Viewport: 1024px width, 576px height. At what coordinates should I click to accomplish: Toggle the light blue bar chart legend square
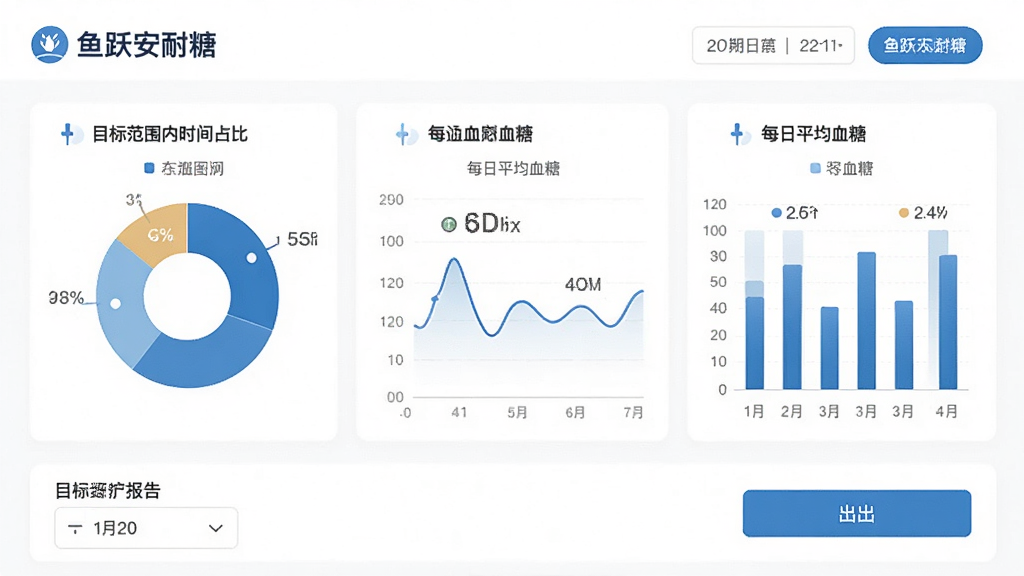[815, 168]
